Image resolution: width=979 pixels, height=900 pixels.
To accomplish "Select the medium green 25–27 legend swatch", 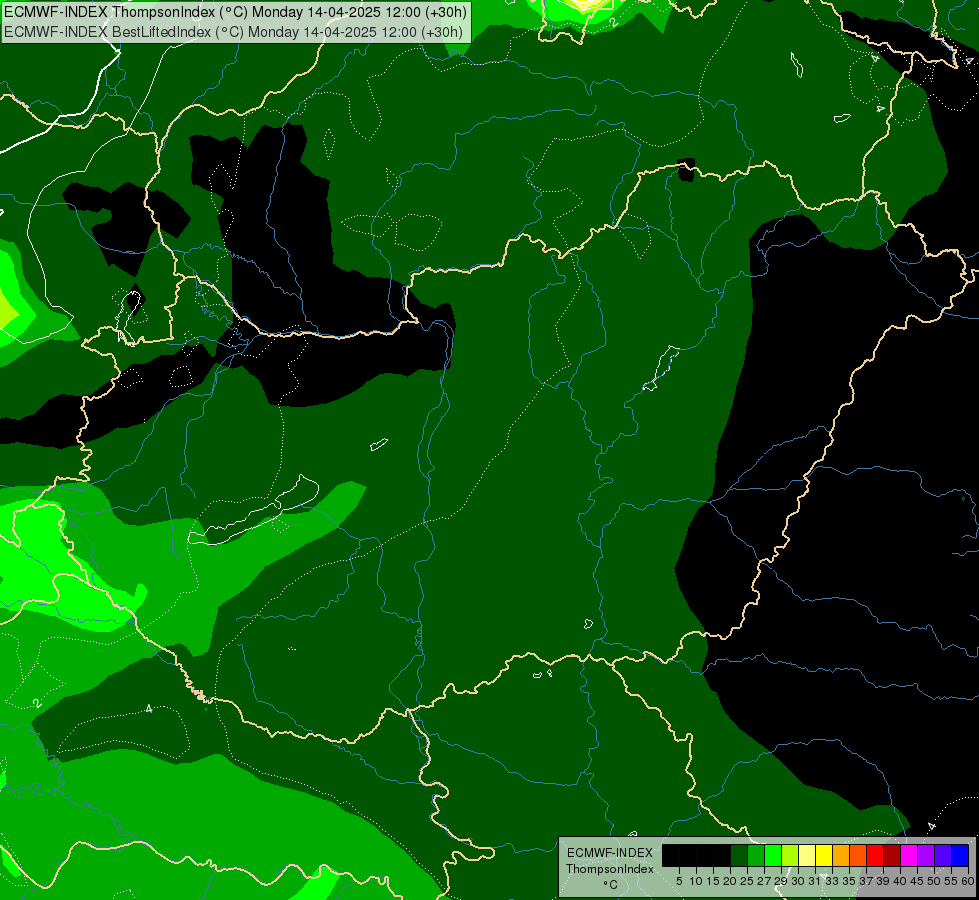I will [x=756, y=855].
